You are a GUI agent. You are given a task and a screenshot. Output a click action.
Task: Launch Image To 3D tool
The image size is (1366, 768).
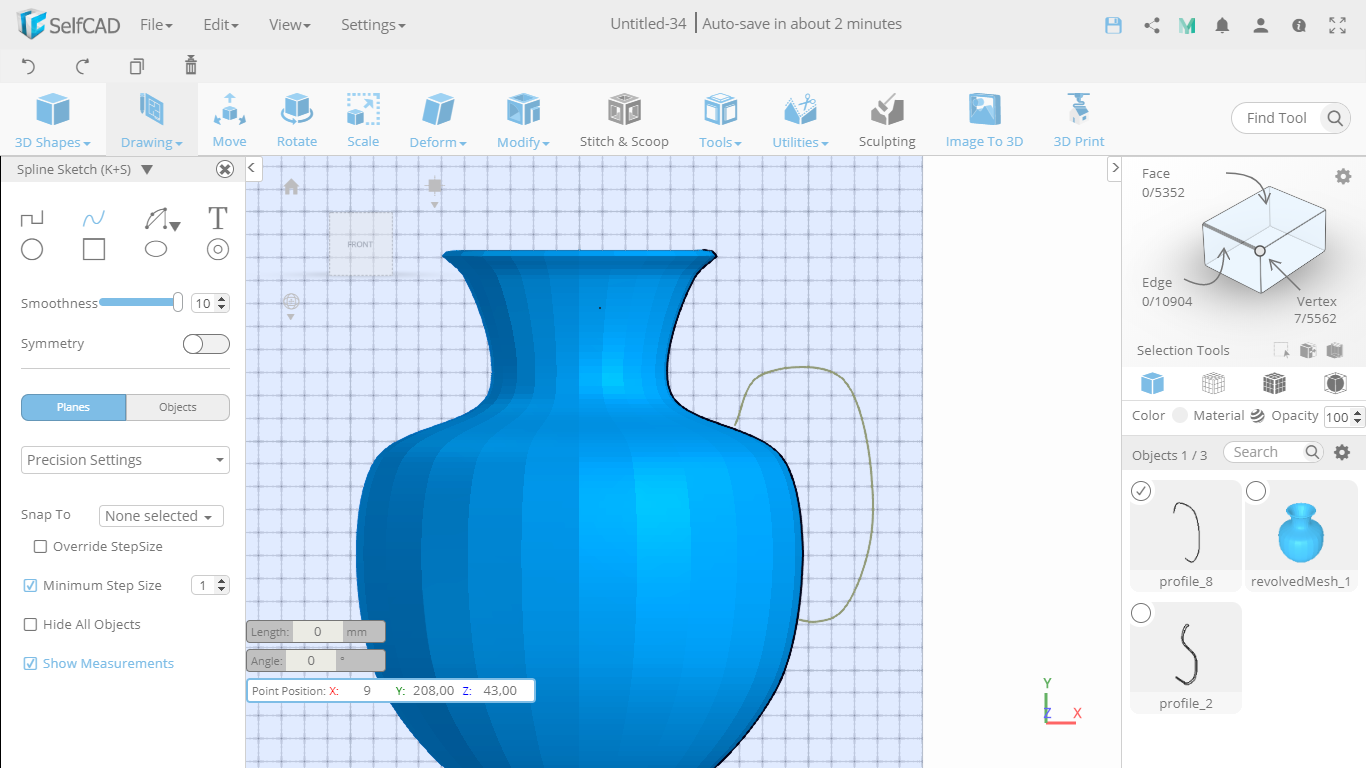pyautogui.click(x=984, y=120)
